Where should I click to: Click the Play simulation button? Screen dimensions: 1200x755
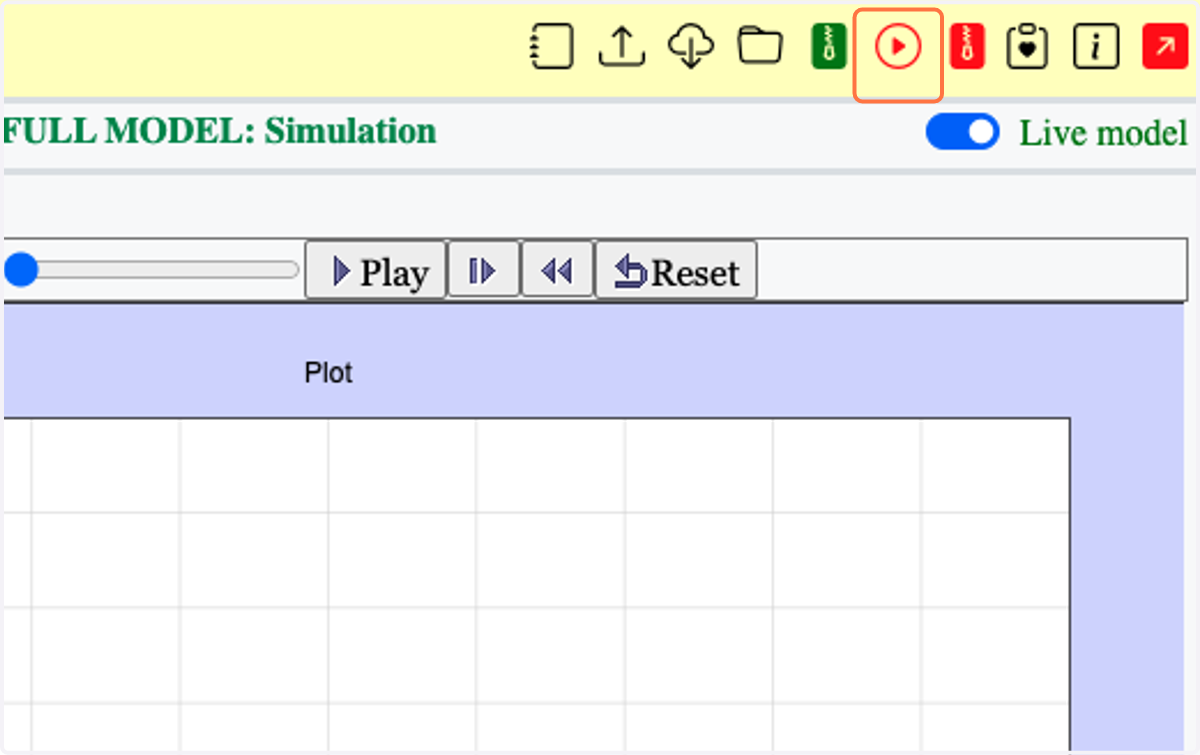[375, 270]
